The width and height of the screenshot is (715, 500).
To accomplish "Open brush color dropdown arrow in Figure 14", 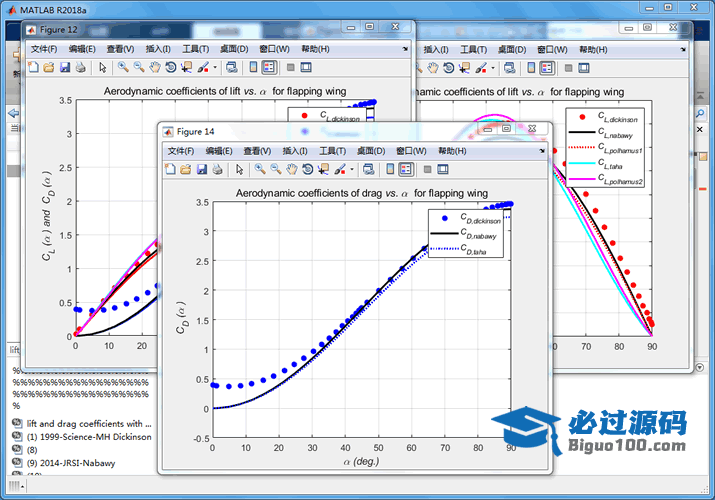I will [352, 170].
